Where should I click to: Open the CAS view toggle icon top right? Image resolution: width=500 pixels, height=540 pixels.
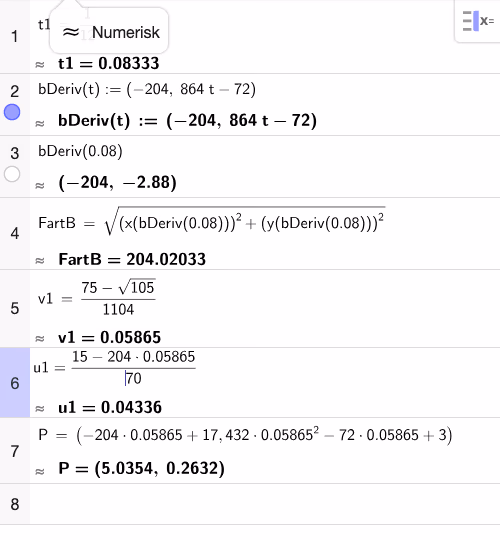click(x=478, y=21)
